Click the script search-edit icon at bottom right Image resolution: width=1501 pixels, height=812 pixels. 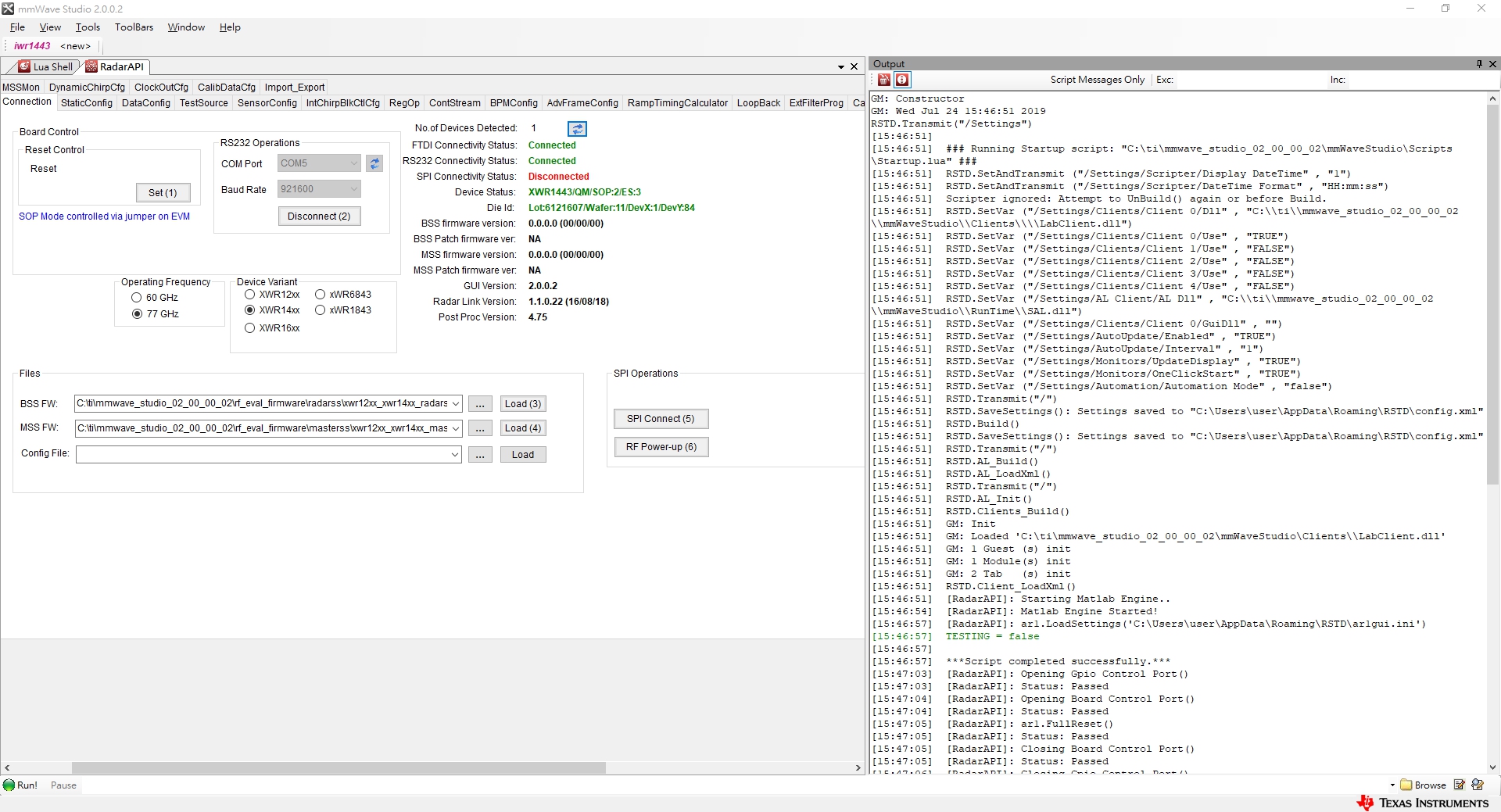(1478, 785)
